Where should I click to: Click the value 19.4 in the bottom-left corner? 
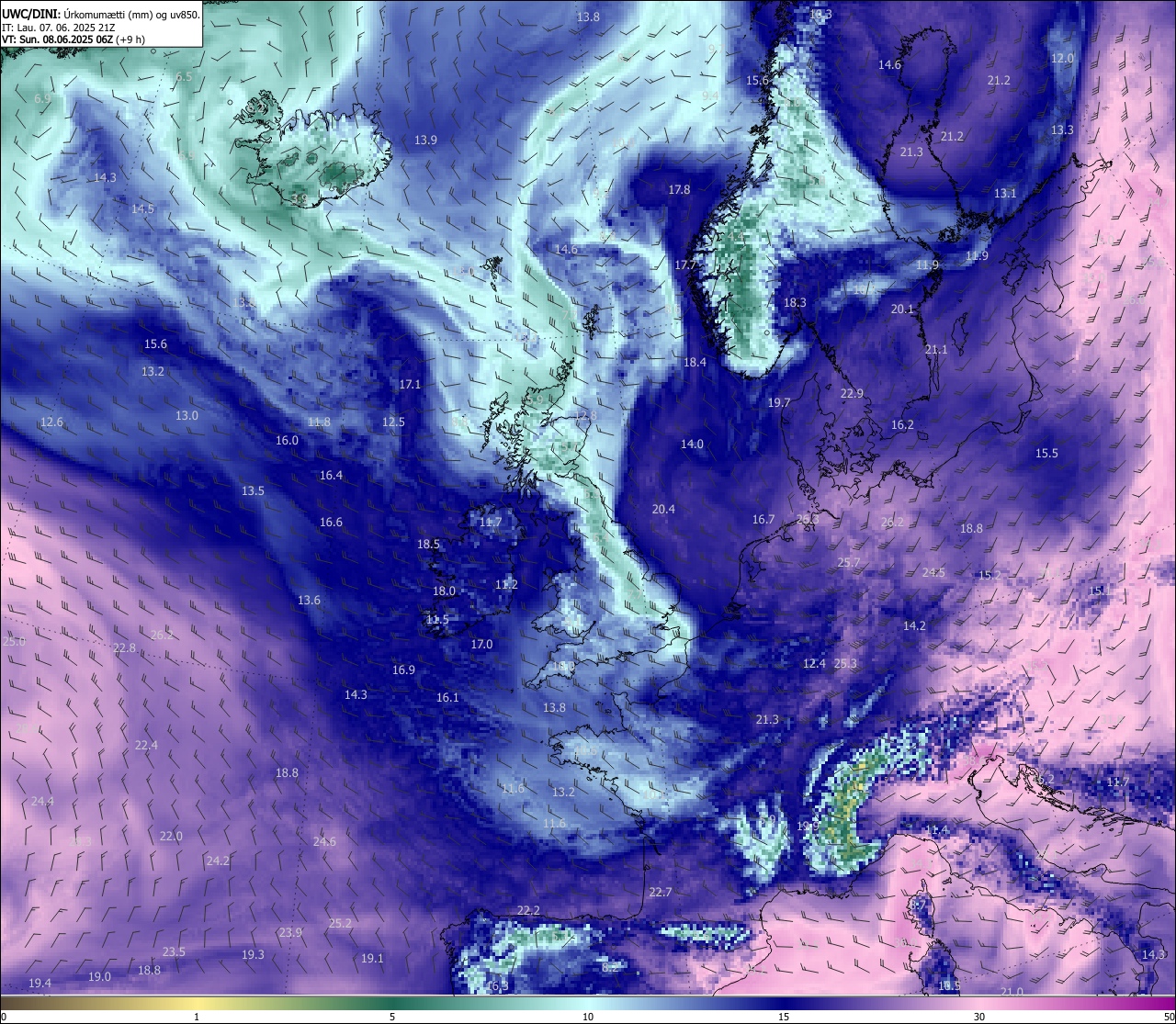click(40, 984)
